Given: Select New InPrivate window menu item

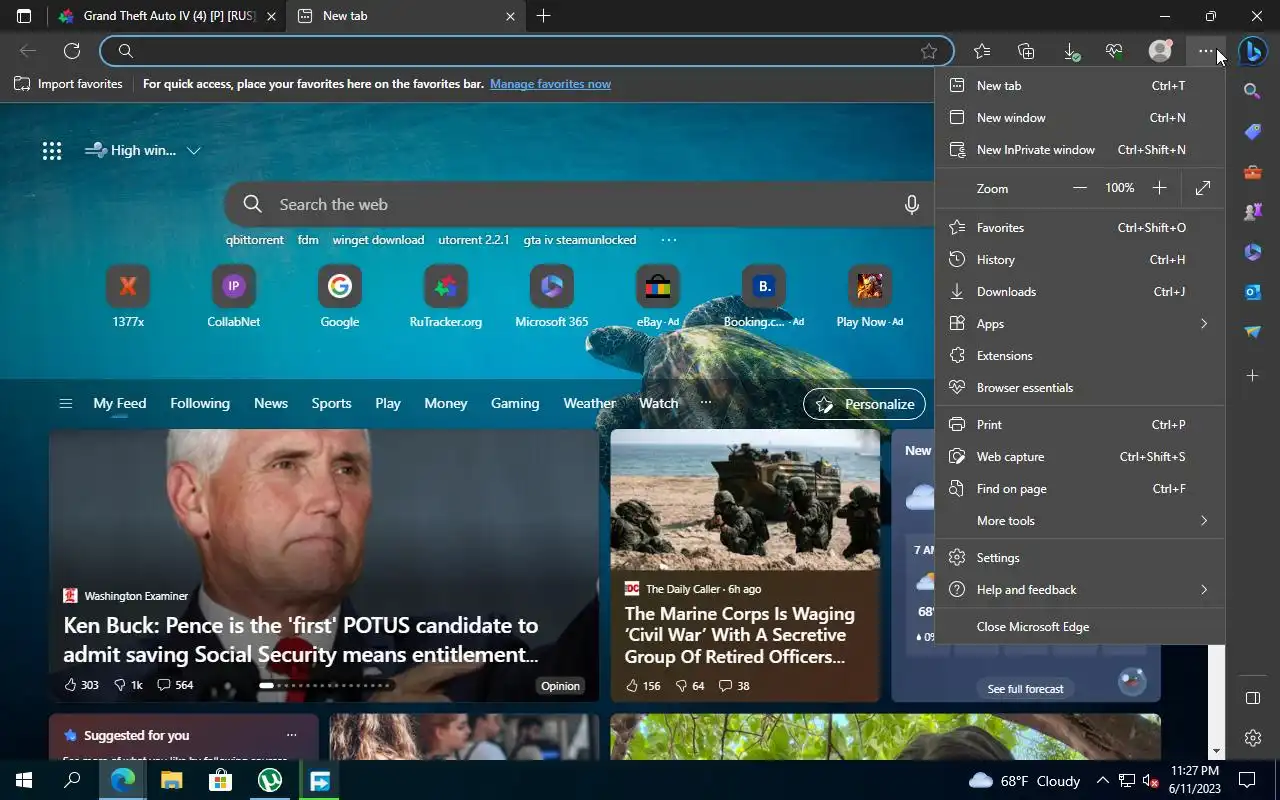Looking at the screenshot, I should (1079, 150).
